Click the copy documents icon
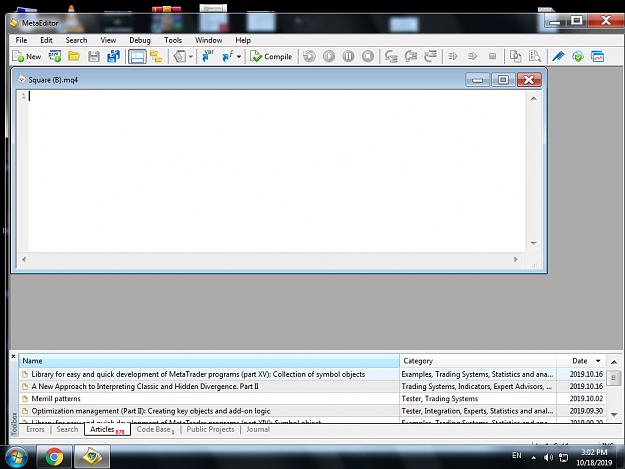 pyautogui.click(x=515, y=57)
